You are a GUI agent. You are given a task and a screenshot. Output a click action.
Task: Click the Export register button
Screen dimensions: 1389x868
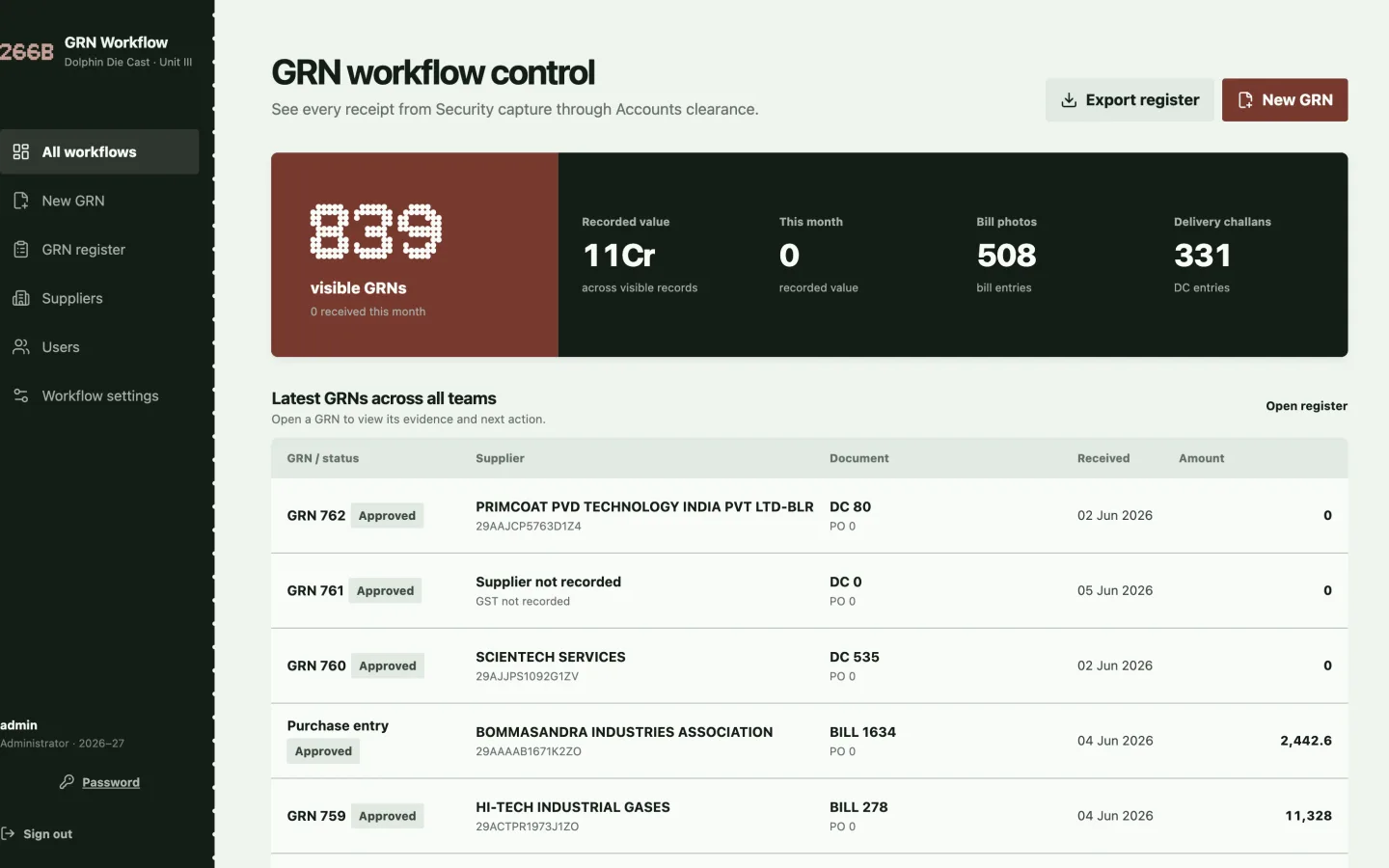(1130, 100)
